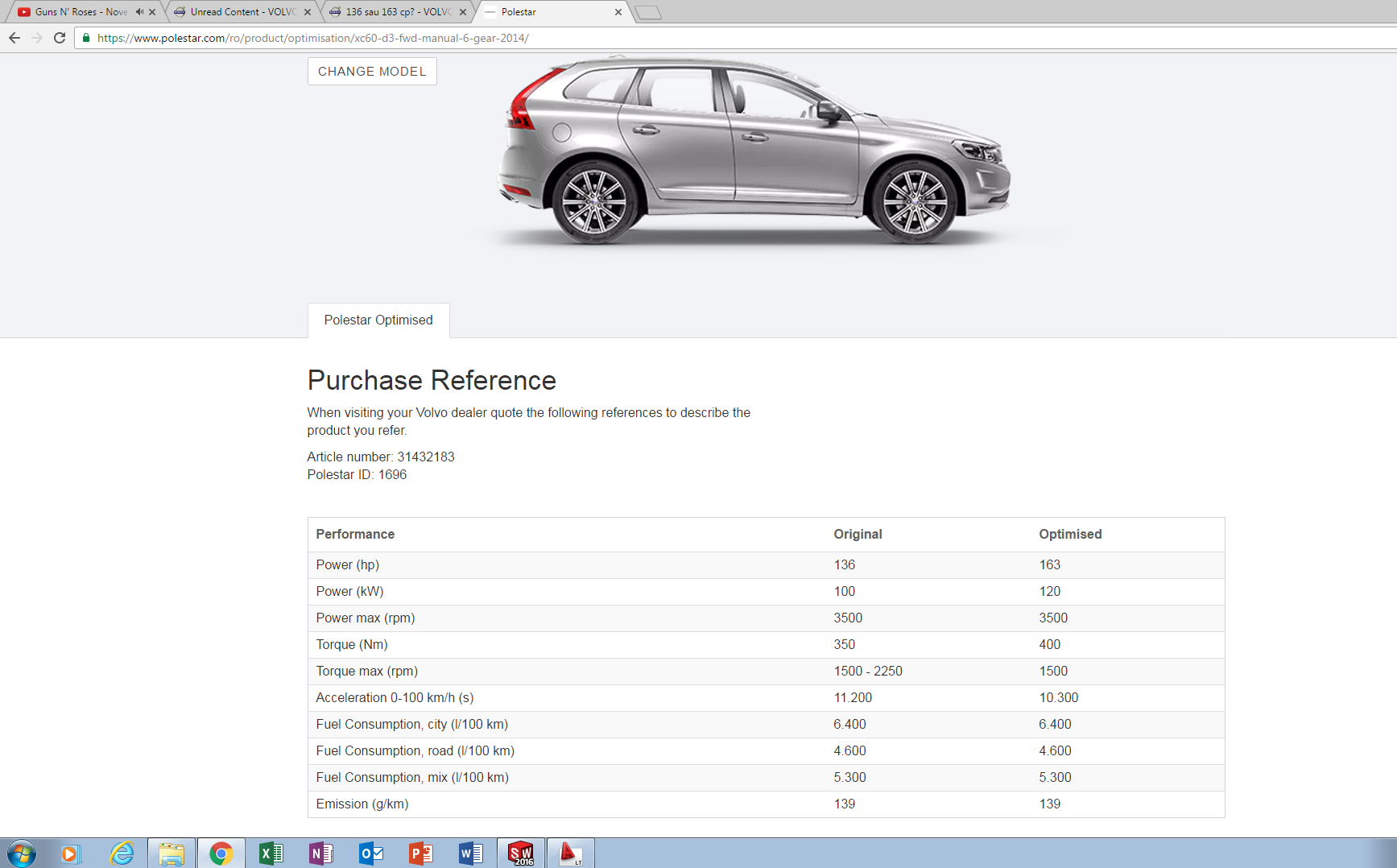This screenshot has width=1397, height=868.
Task: Click the Acceleration 0-100 km/h row label
Action: click(x=395, y=697)
